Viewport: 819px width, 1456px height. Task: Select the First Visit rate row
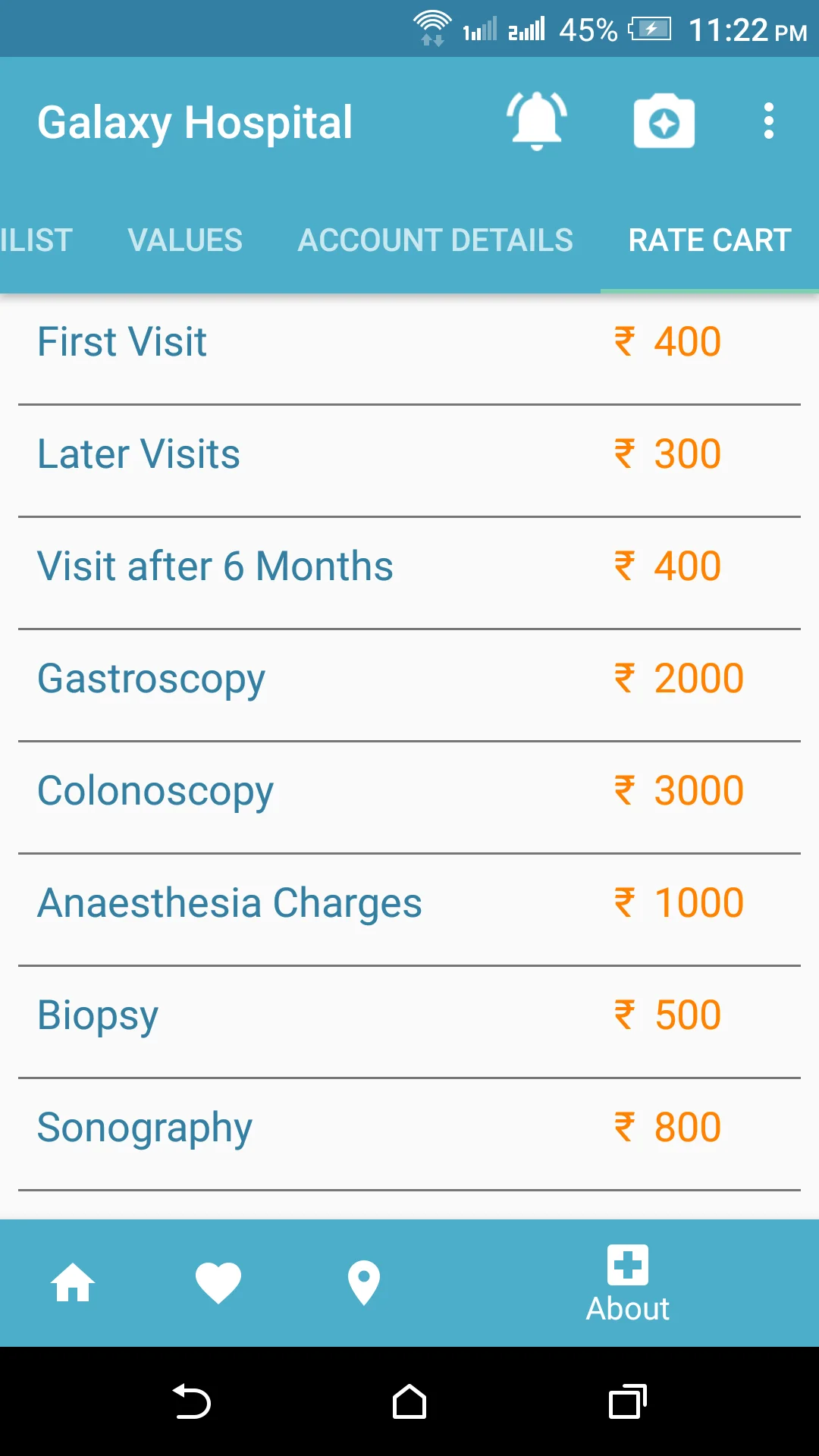click(x=409, y=349)
